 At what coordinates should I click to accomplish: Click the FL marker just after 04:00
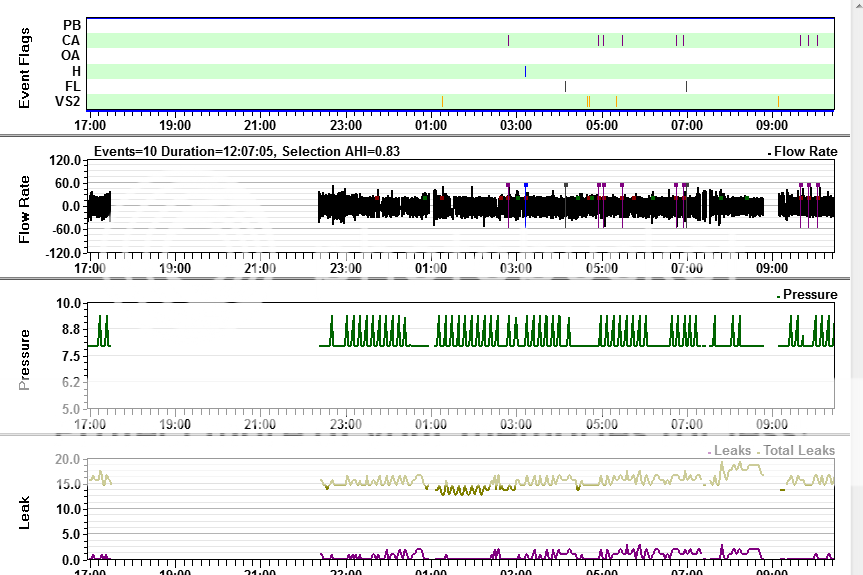point(565,86)
